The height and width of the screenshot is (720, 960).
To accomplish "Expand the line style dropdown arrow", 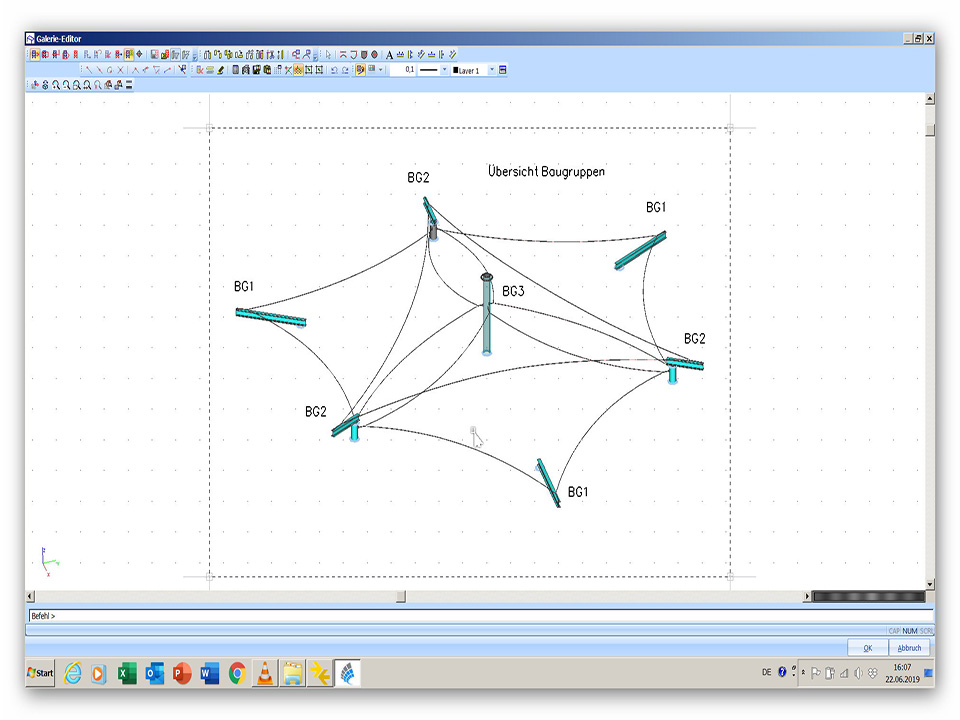I will (444, 70).
